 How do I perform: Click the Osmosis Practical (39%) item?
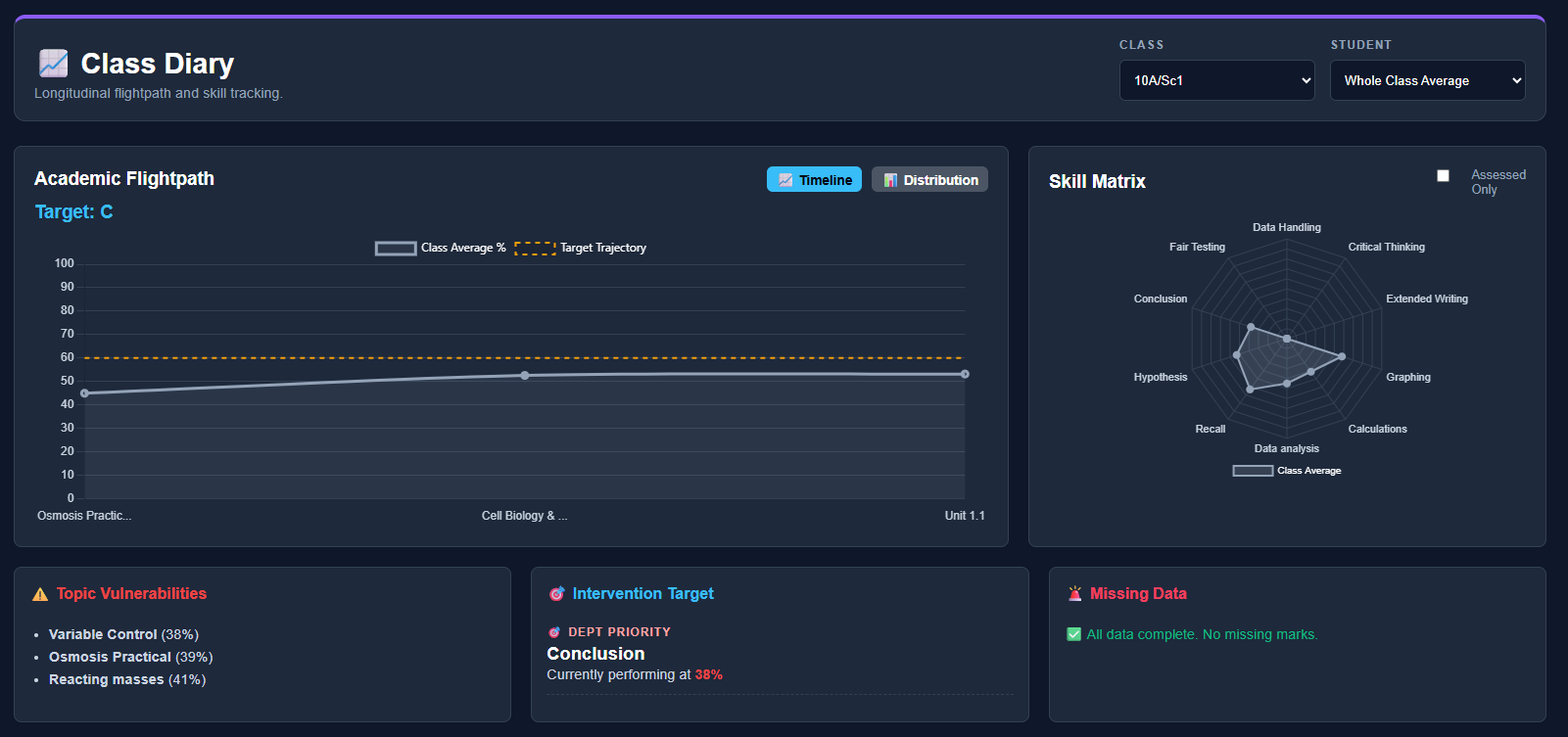(131, 657)
